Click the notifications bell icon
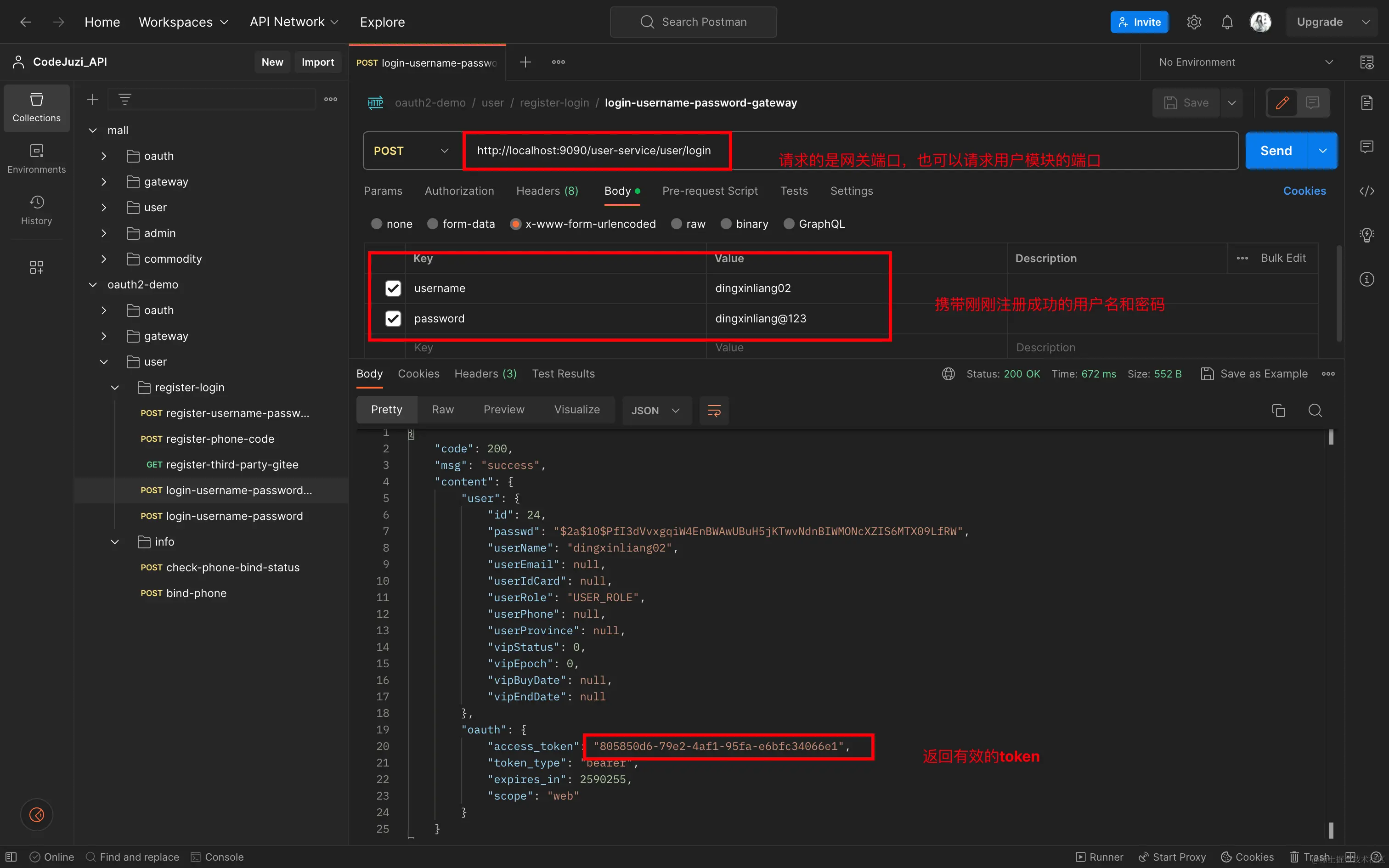1389x868 pixels. (x=1227, y=22)
